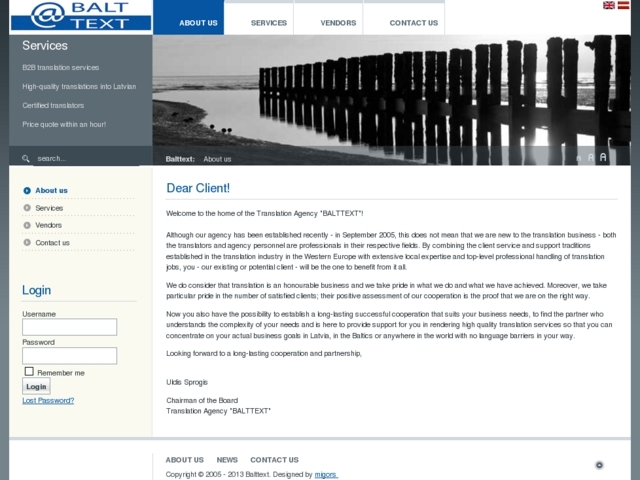Click the Dear Client! heading
The width and height of the screenshot is (640, 480).
[198, 188]
